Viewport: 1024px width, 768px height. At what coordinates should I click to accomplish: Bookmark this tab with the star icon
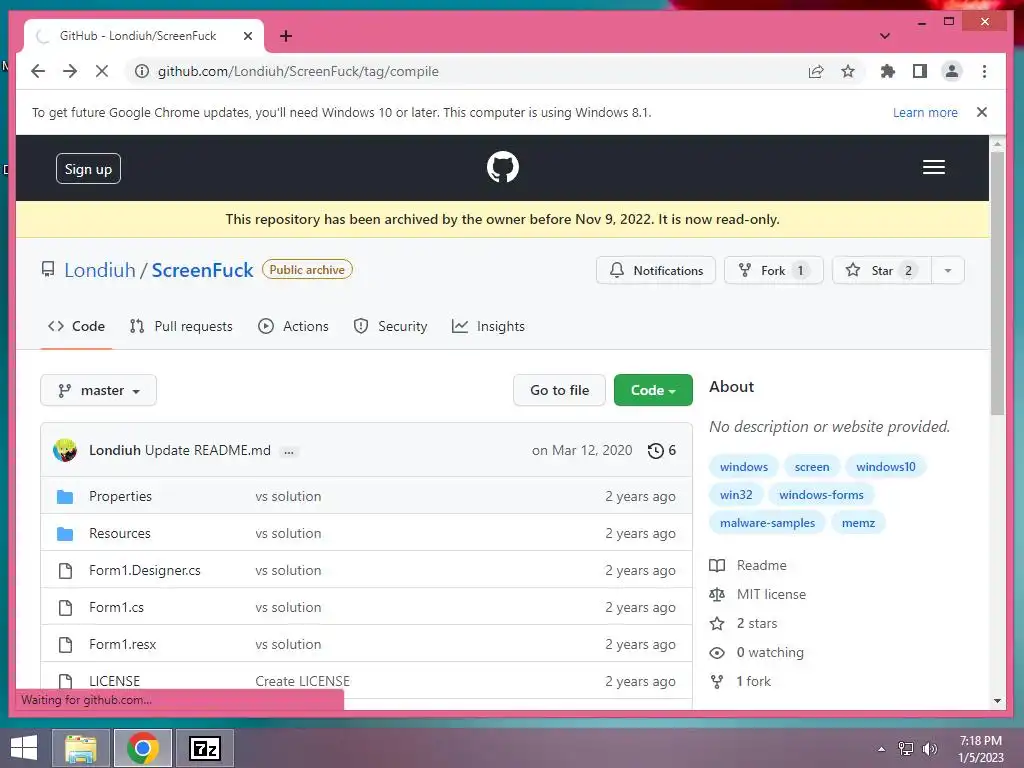[x=848, y=71]
